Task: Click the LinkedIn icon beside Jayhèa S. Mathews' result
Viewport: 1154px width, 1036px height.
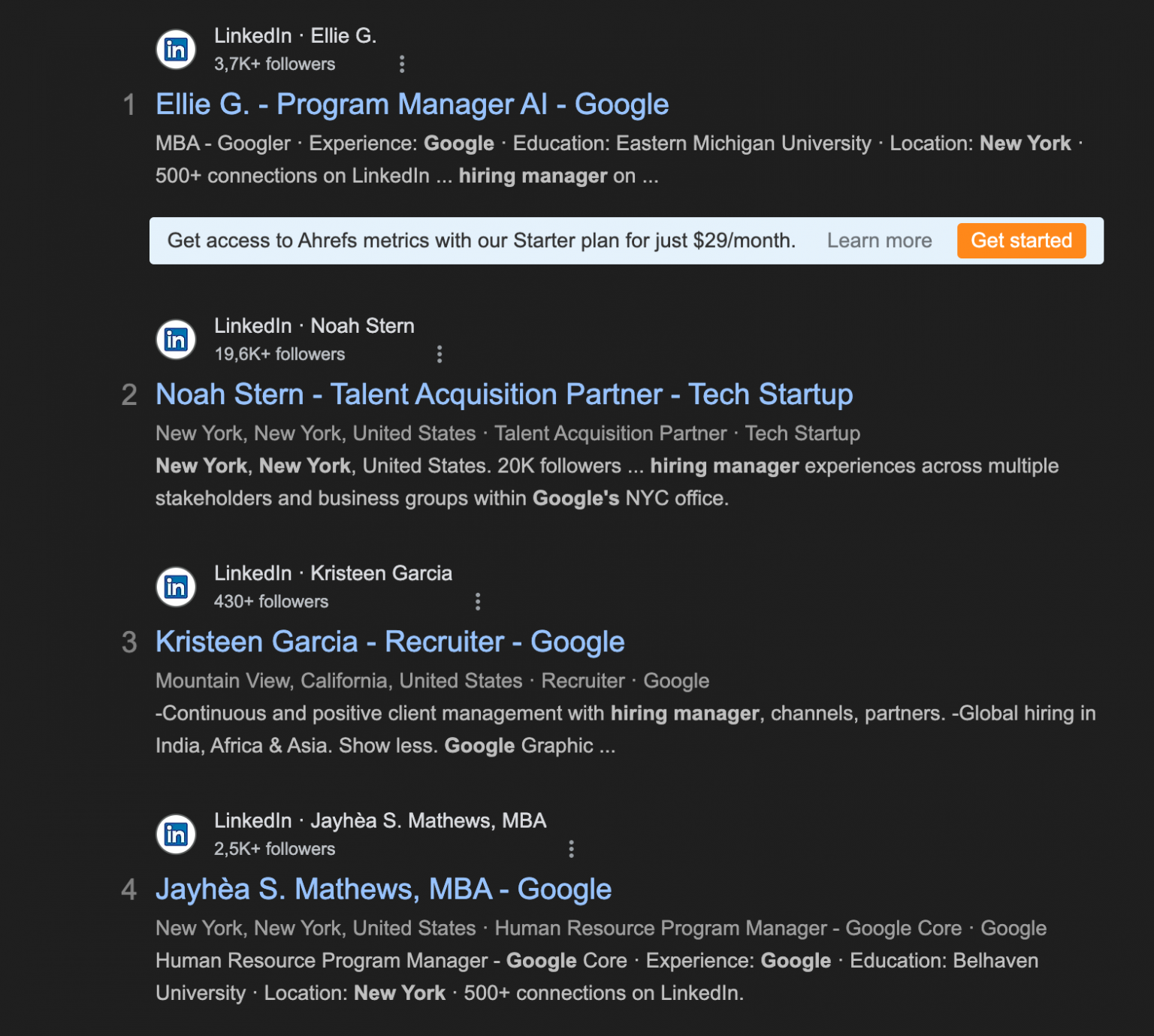Action: pos(175,834)
